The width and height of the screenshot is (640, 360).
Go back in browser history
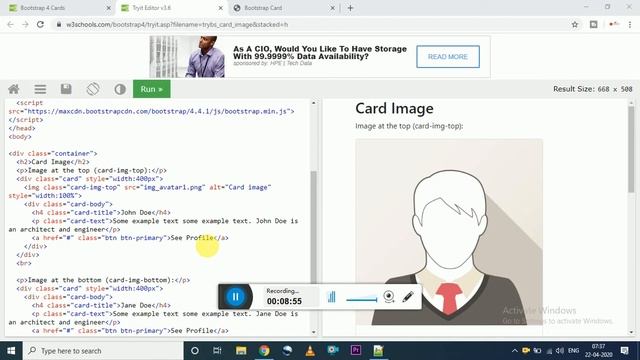coord(11,24)
